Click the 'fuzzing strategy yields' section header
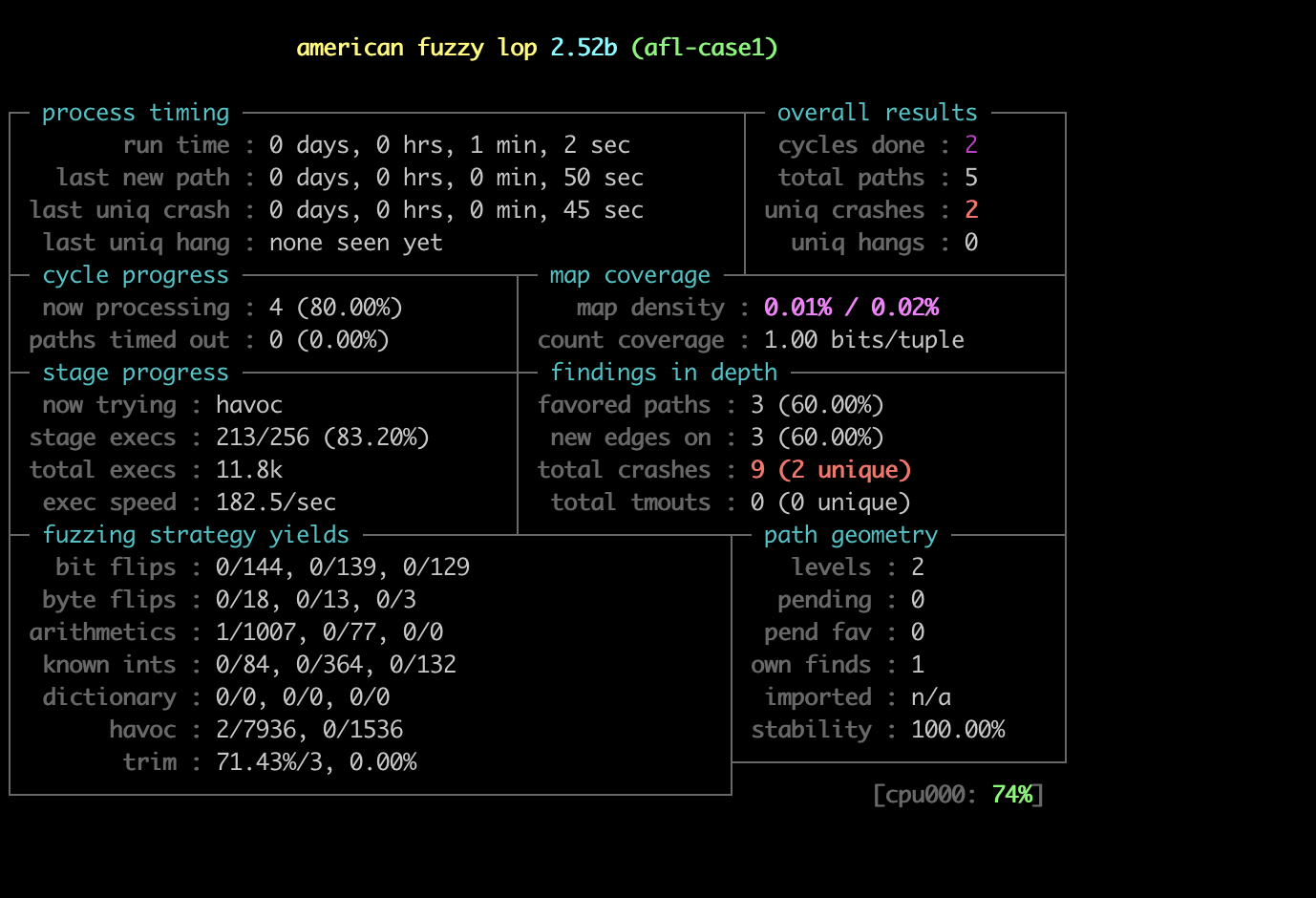Viewport: 1316px width, 898px height. coord(196,535)
